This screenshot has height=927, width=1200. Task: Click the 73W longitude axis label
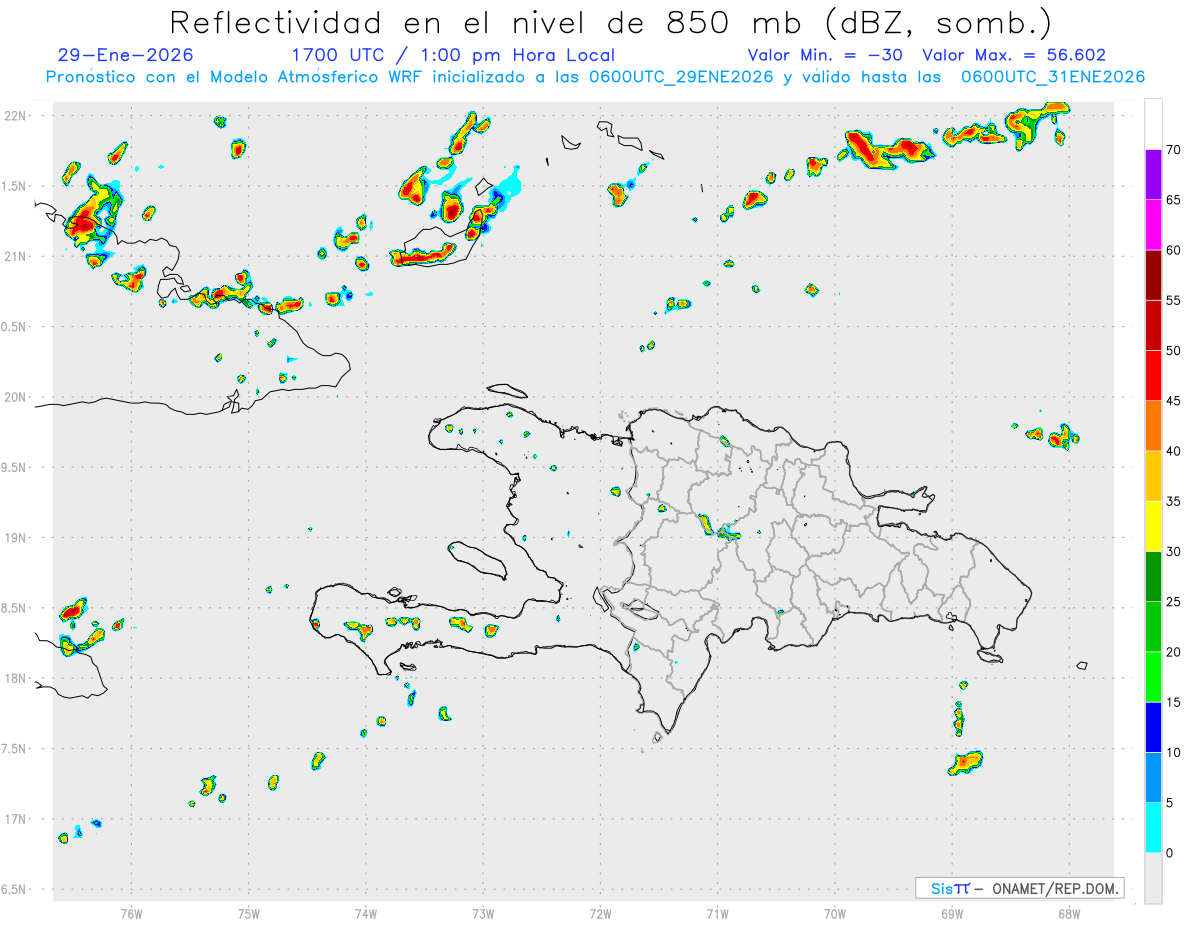pos(483,913)
